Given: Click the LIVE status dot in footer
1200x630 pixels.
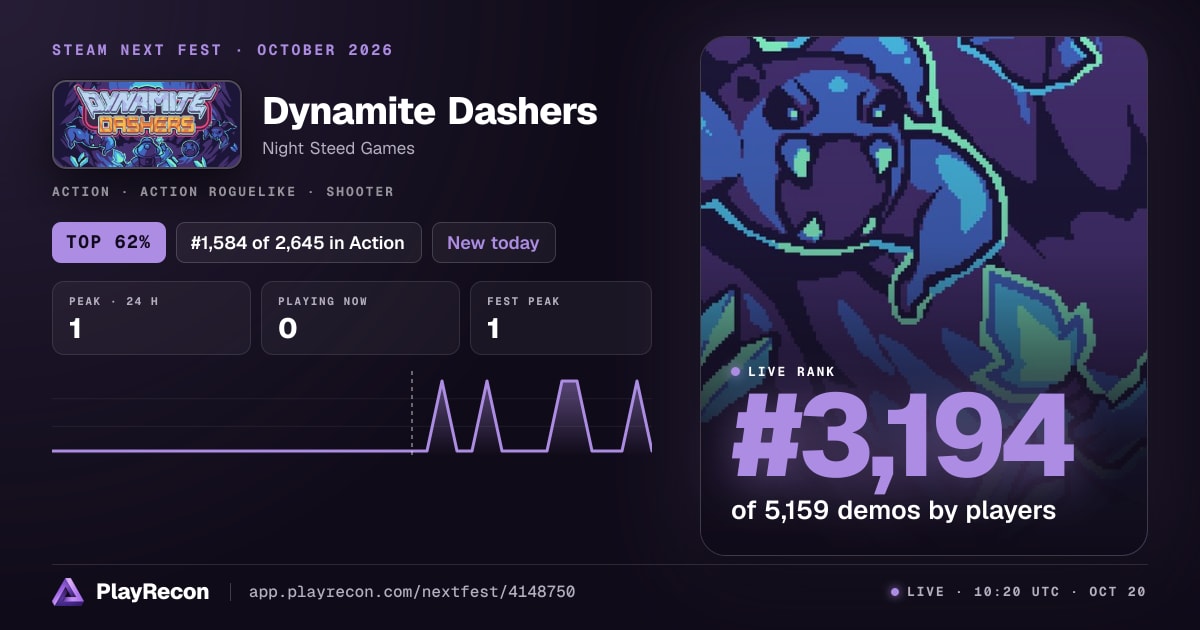Looking at the screenshot, I should 894,592.
